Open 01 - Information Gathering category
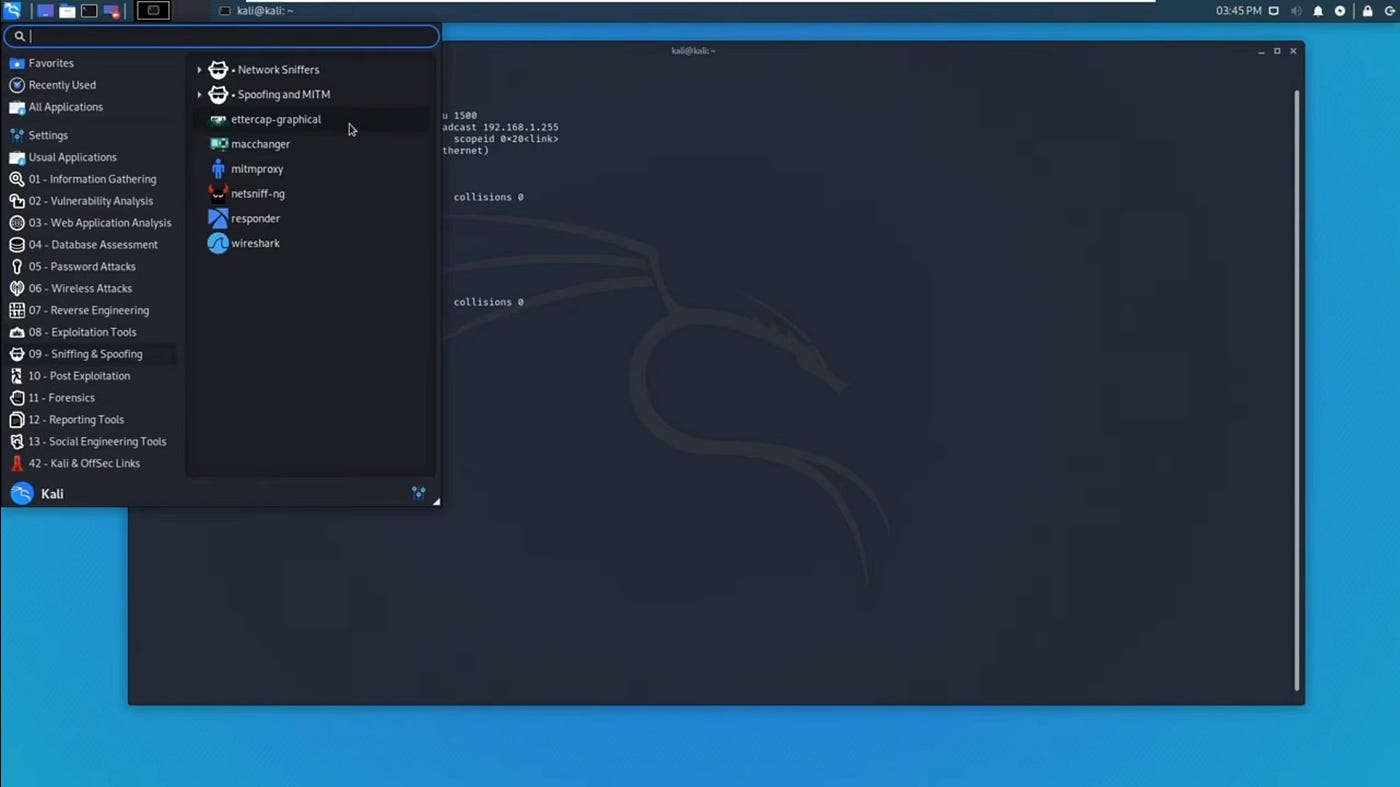This screenshot has height=787, width=1400. point(92,179)
